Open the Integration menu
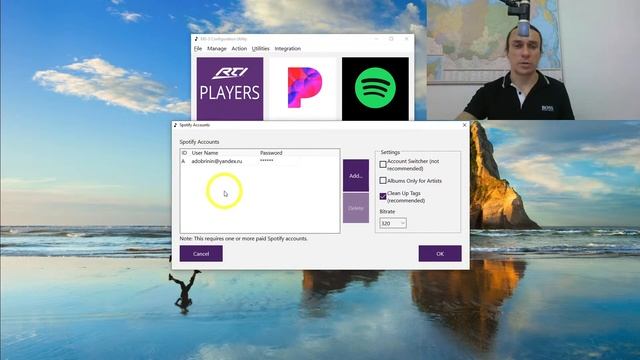 point(288,49)
